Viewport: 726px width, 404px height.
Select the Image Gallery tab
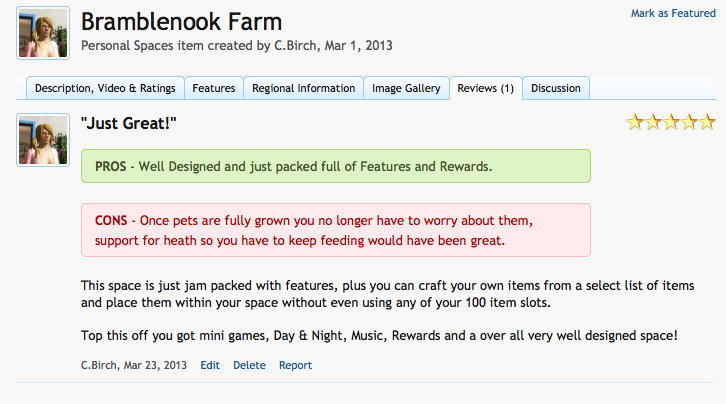(406, 88)
